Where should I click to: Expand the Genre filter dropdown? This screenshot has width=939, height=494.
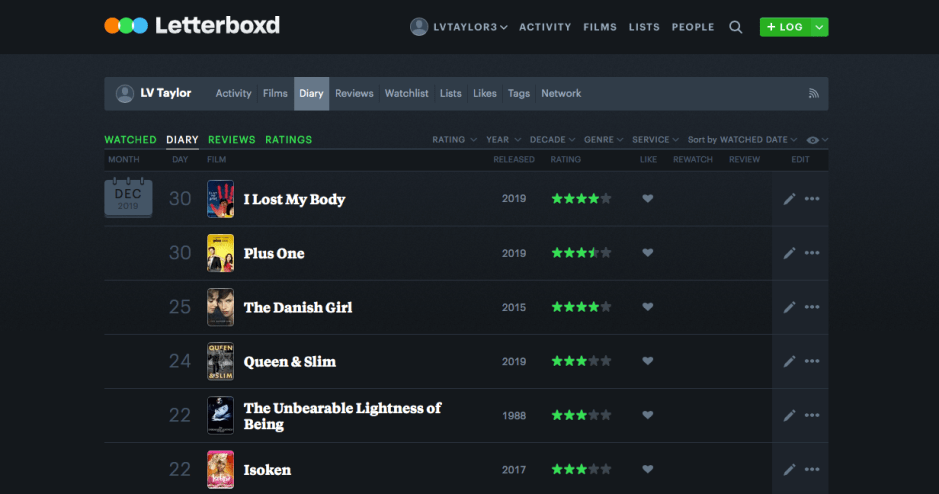pyautogui.click(x=603, y=140)
